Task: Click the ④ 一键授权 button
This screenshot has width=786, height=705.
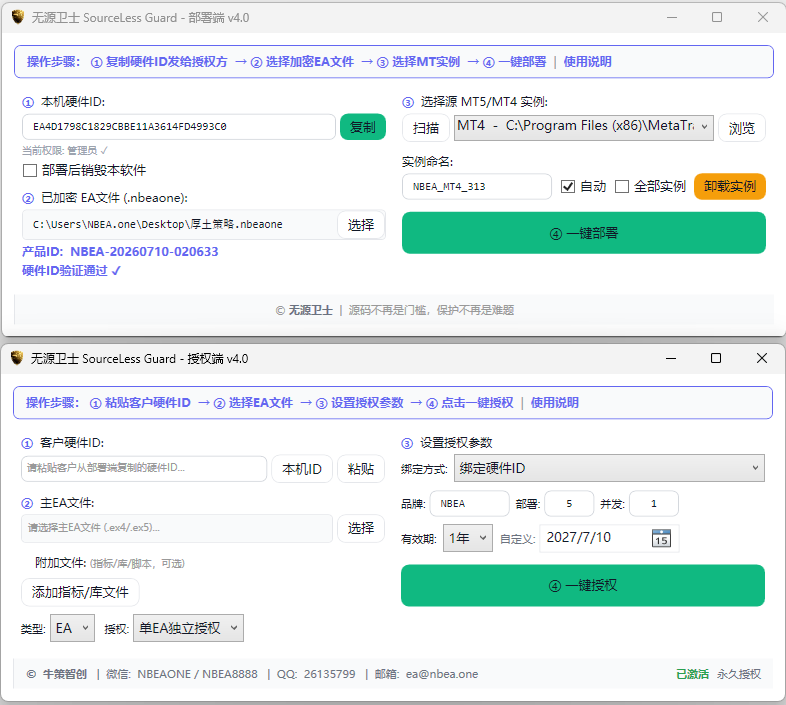Action: click(x=582, y=586)
